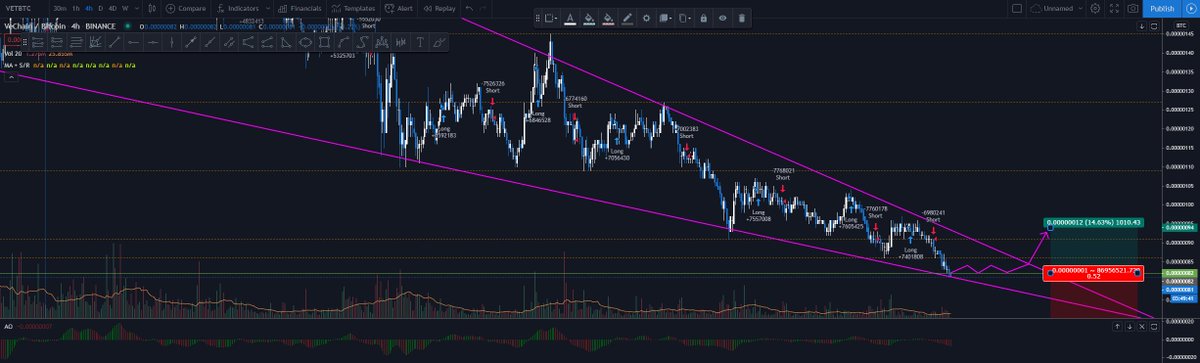The height and width of the screenshot is (363, 1200).
Task: Open drawing template dropdown in floating toolbar
Action: pos(551,18)
